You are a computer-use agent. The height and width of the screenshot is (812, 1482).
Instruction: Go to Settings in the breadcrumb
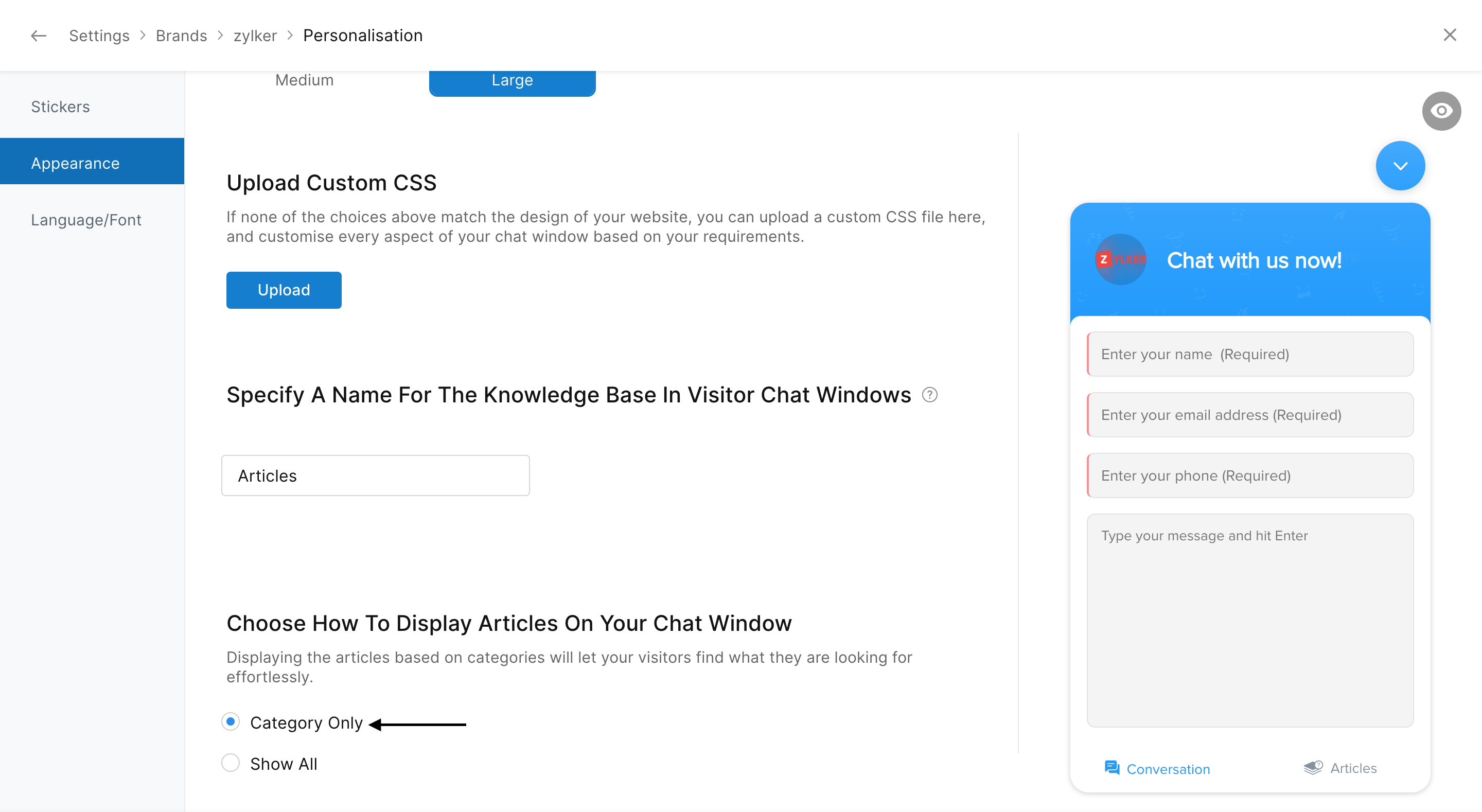[99, 36]
